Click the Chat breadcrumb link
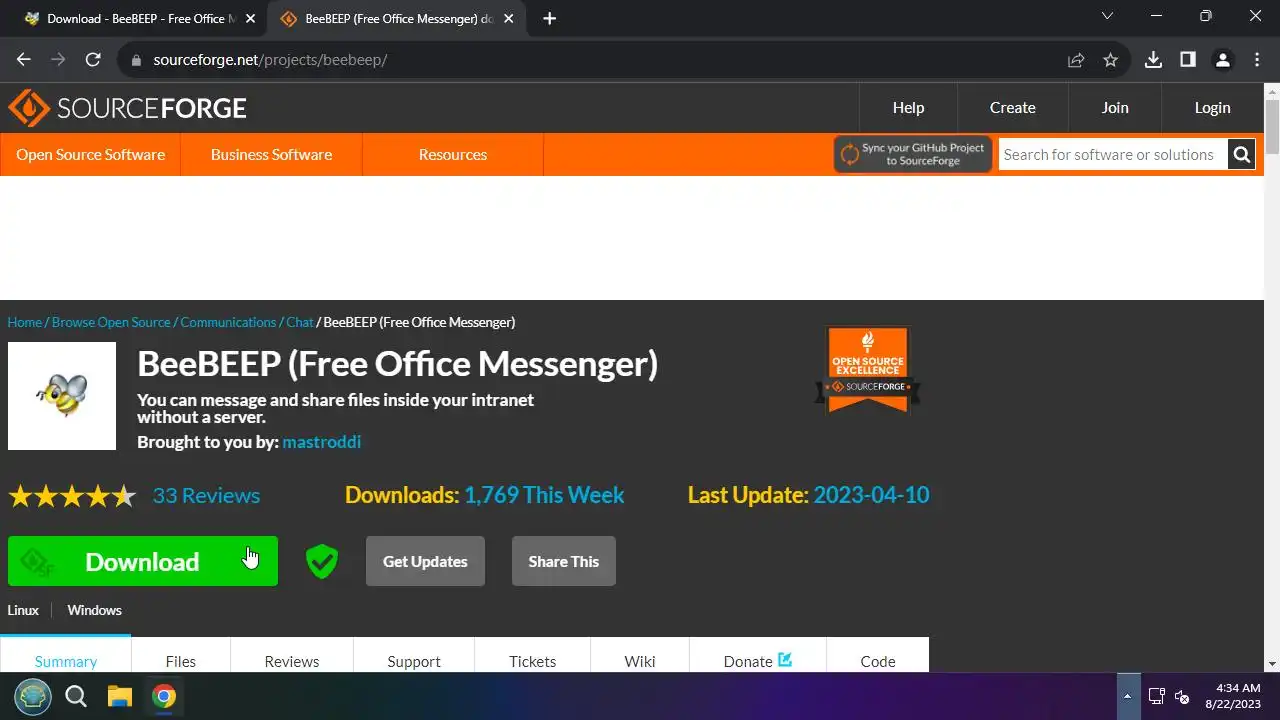 300,322
